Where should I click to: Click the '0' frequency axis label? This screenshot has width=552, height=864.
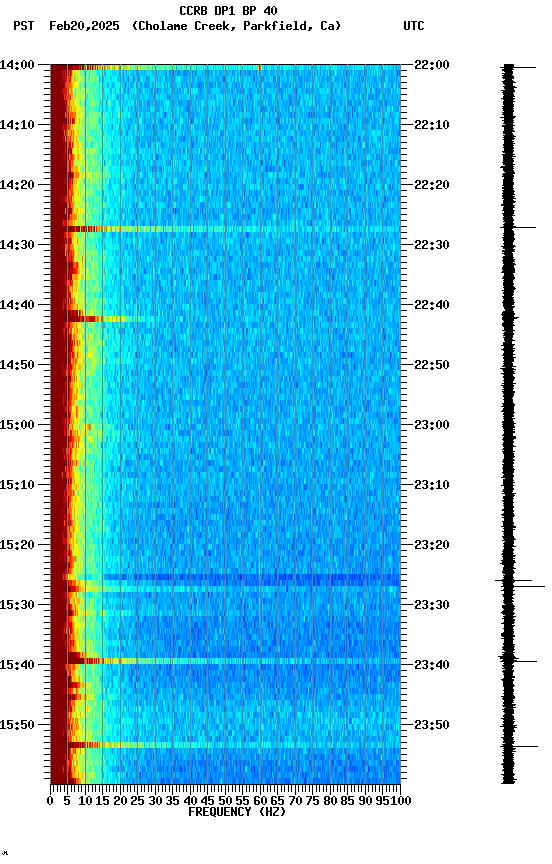coord(50,801)
